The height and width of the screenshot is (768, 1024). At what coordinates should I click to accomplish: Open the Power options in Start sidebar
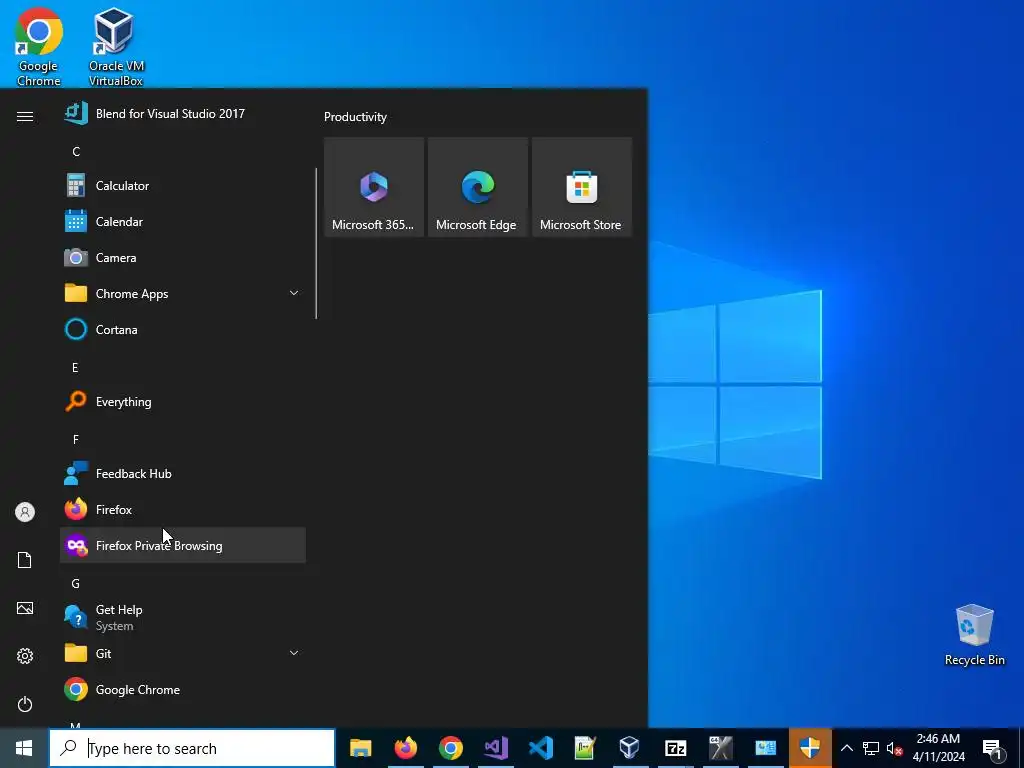pos(25,704)
